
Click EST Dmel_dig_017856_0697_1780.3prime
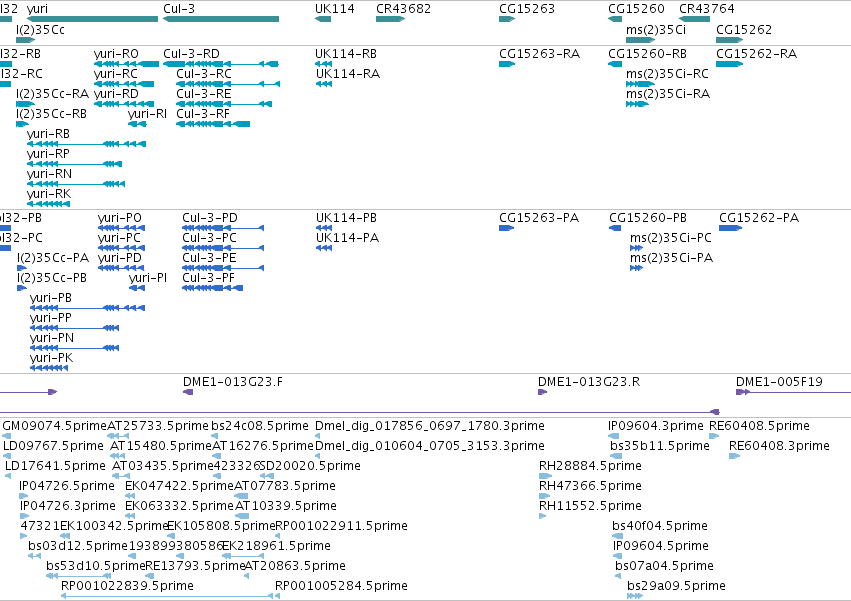click(x=317, y=436)
